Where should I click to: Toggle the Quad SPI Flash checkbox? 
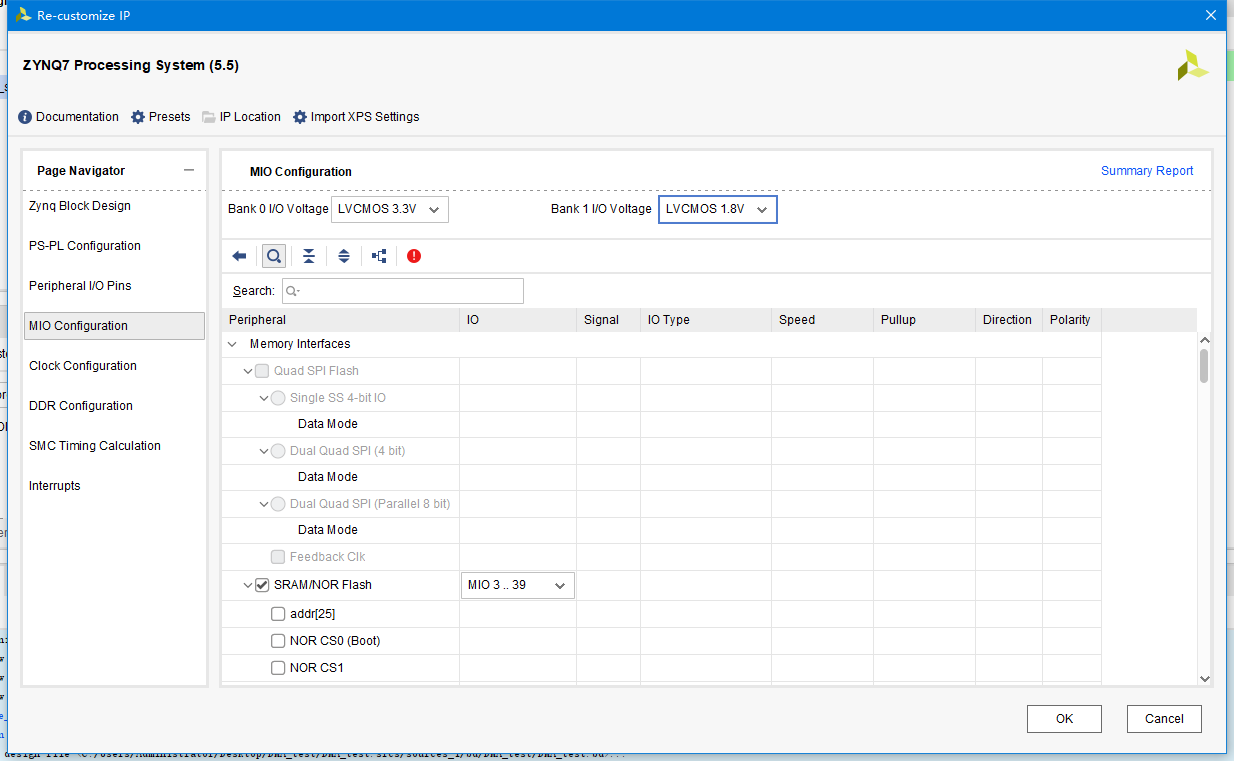click(262, 371)
